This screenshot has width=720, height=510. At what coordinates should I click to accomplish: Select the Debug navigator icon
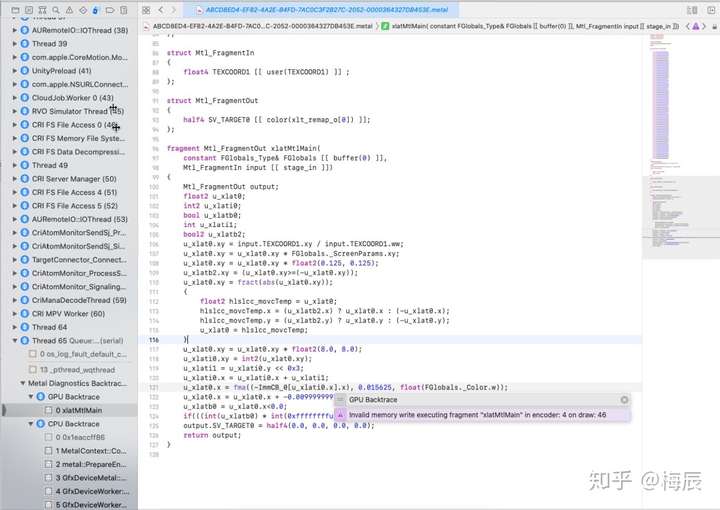(x=96, y=10)
